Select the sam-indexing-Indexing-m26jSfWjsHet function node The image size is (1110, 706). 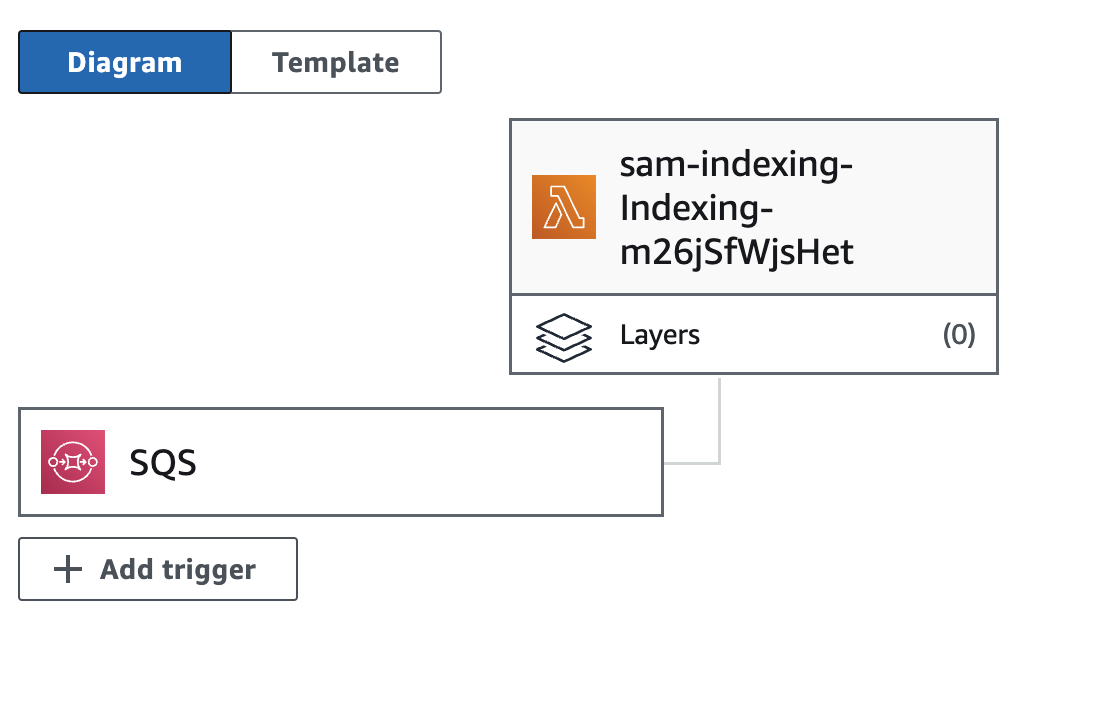754,207
